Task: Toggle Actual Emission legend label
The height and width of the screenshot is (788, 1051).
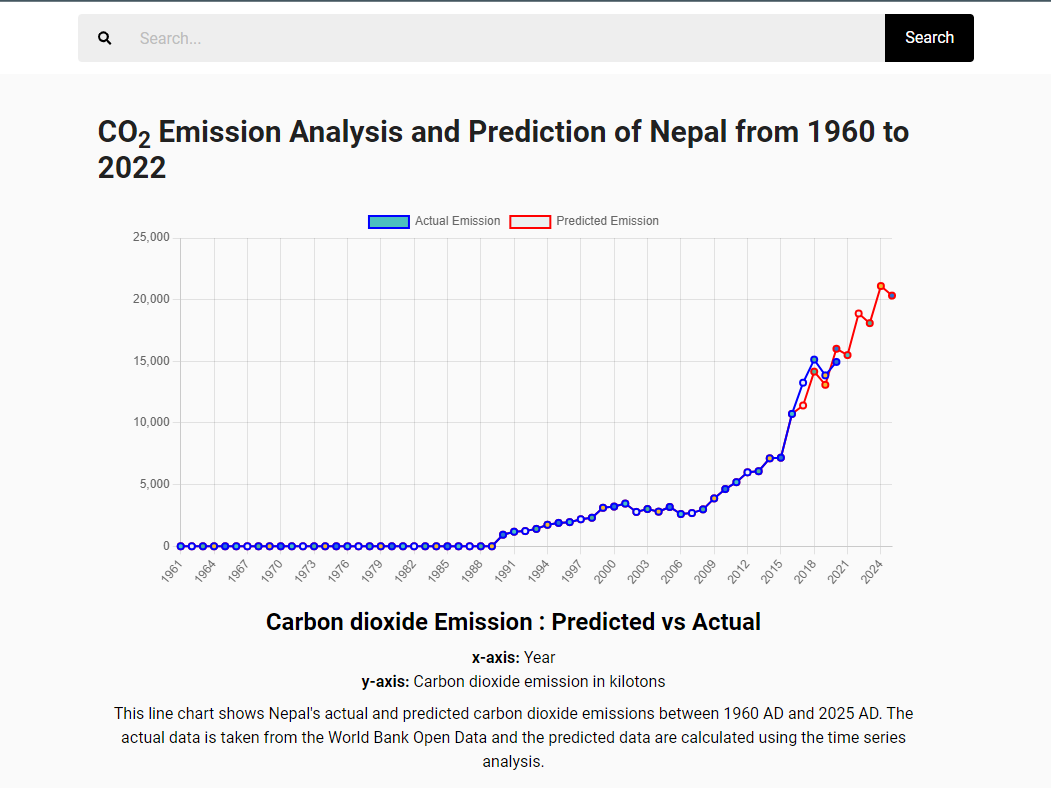Action: [x=457, y=221]
